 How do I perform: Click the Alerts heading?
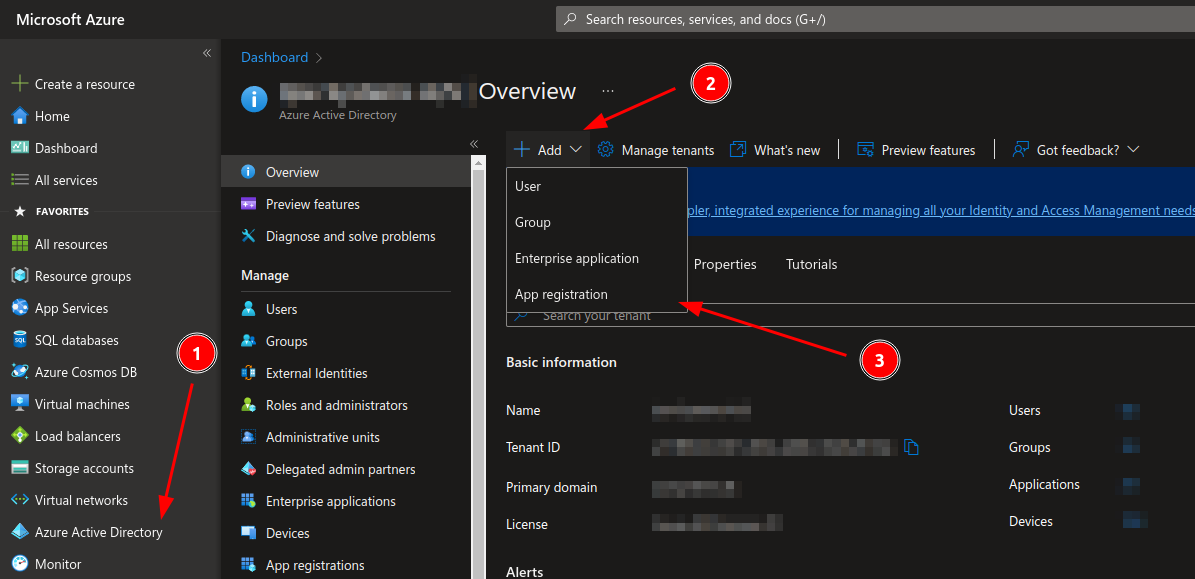pos(524,572)
